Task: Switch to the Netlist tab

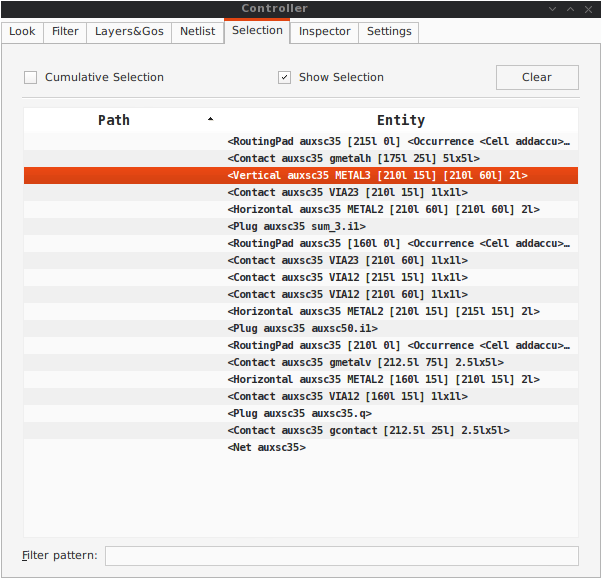Action: pos(197,31)
